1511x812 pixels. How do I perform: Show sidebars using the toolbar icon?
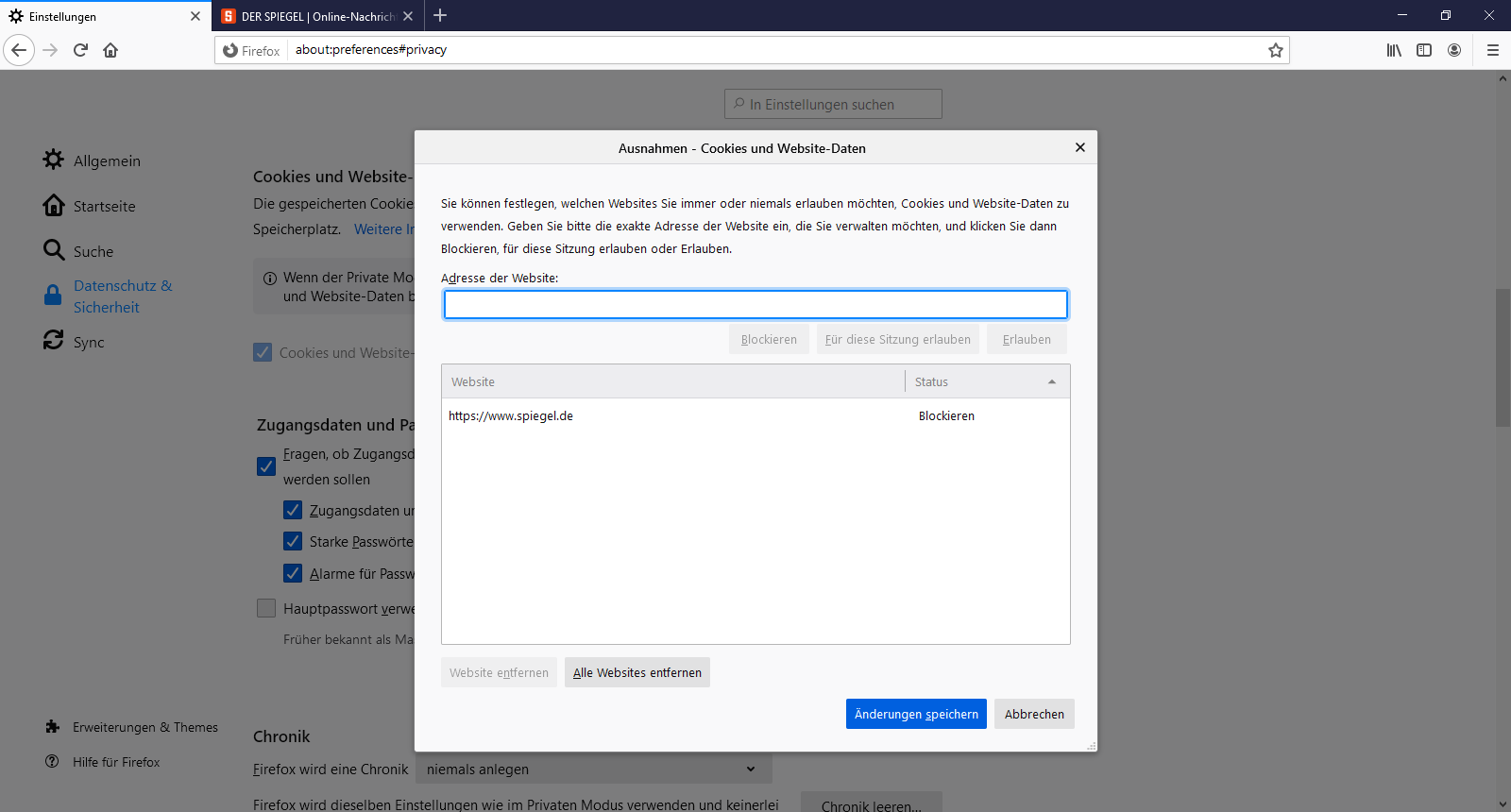point(1424,50)
